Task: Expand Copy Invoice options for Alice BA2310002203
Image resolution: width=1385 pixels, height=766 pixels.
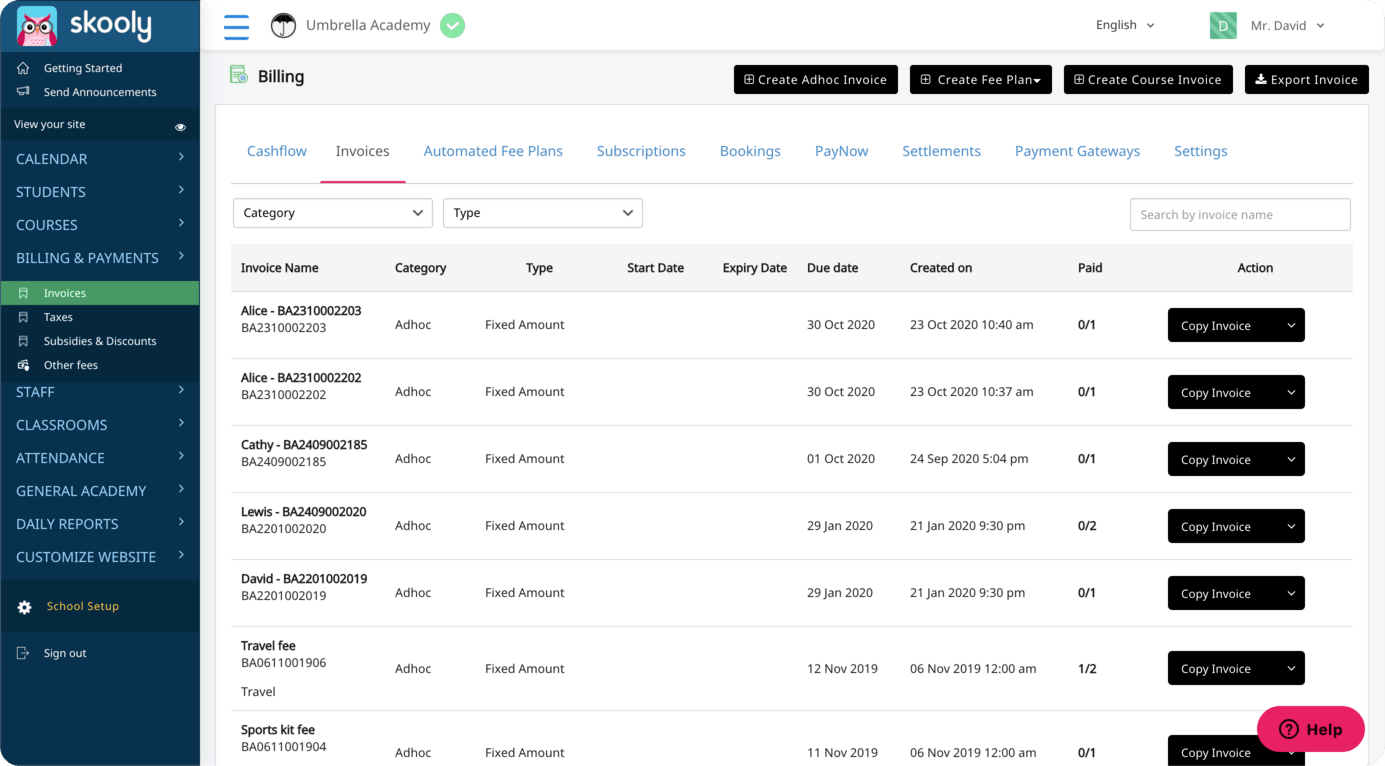Action: [1290, 325]
